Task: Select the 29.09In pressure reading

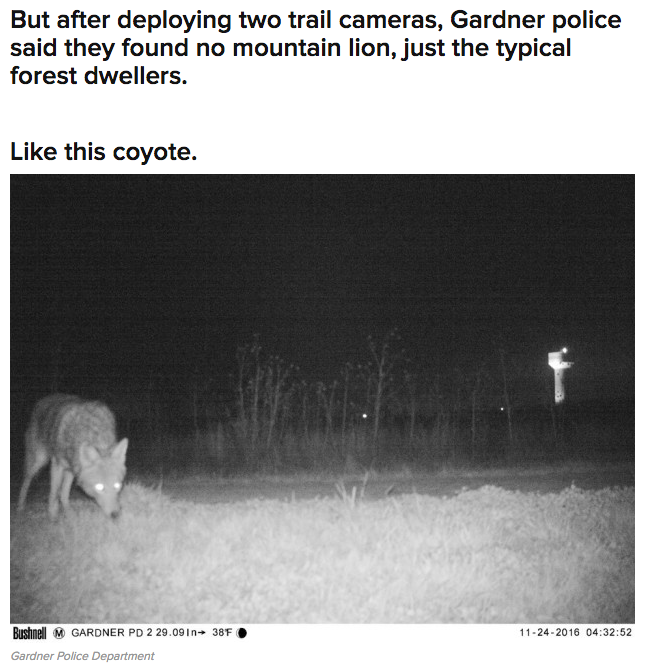Action: [176, 633]
